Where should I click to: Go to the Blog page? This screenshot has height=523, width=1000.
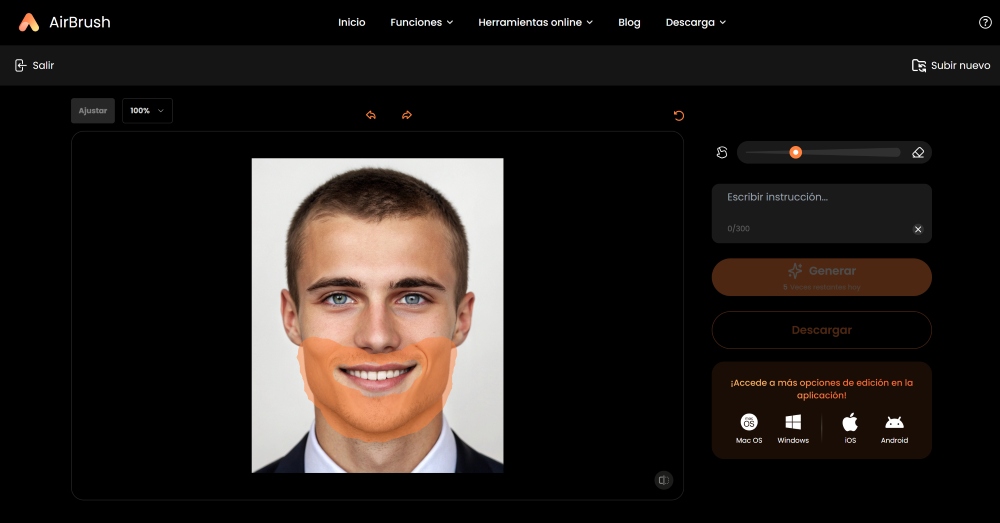629,22
